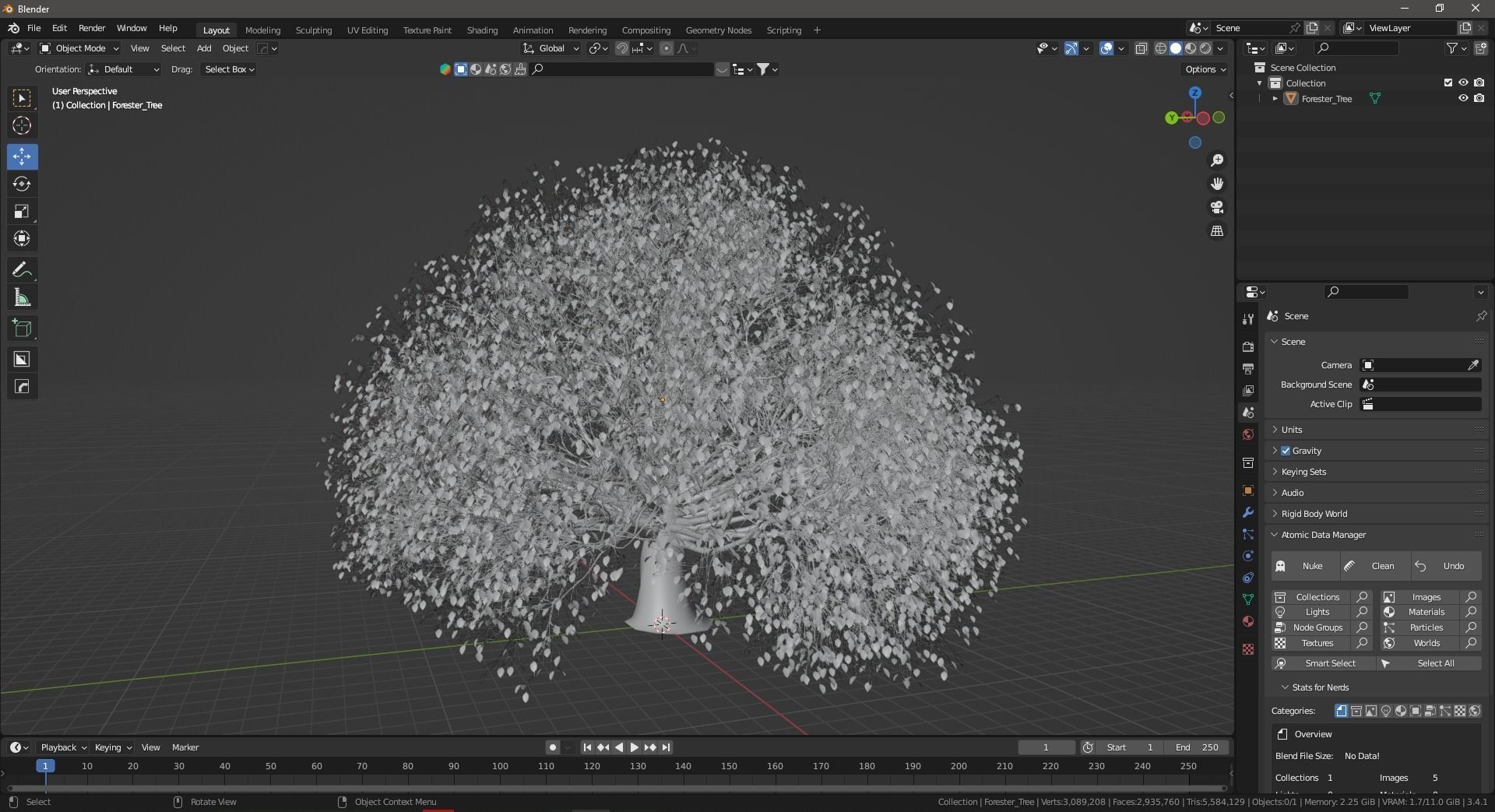Switch orthographic/perspective grid icon
Viewport: 1495px width, 812px height.
coord(1217,231)
